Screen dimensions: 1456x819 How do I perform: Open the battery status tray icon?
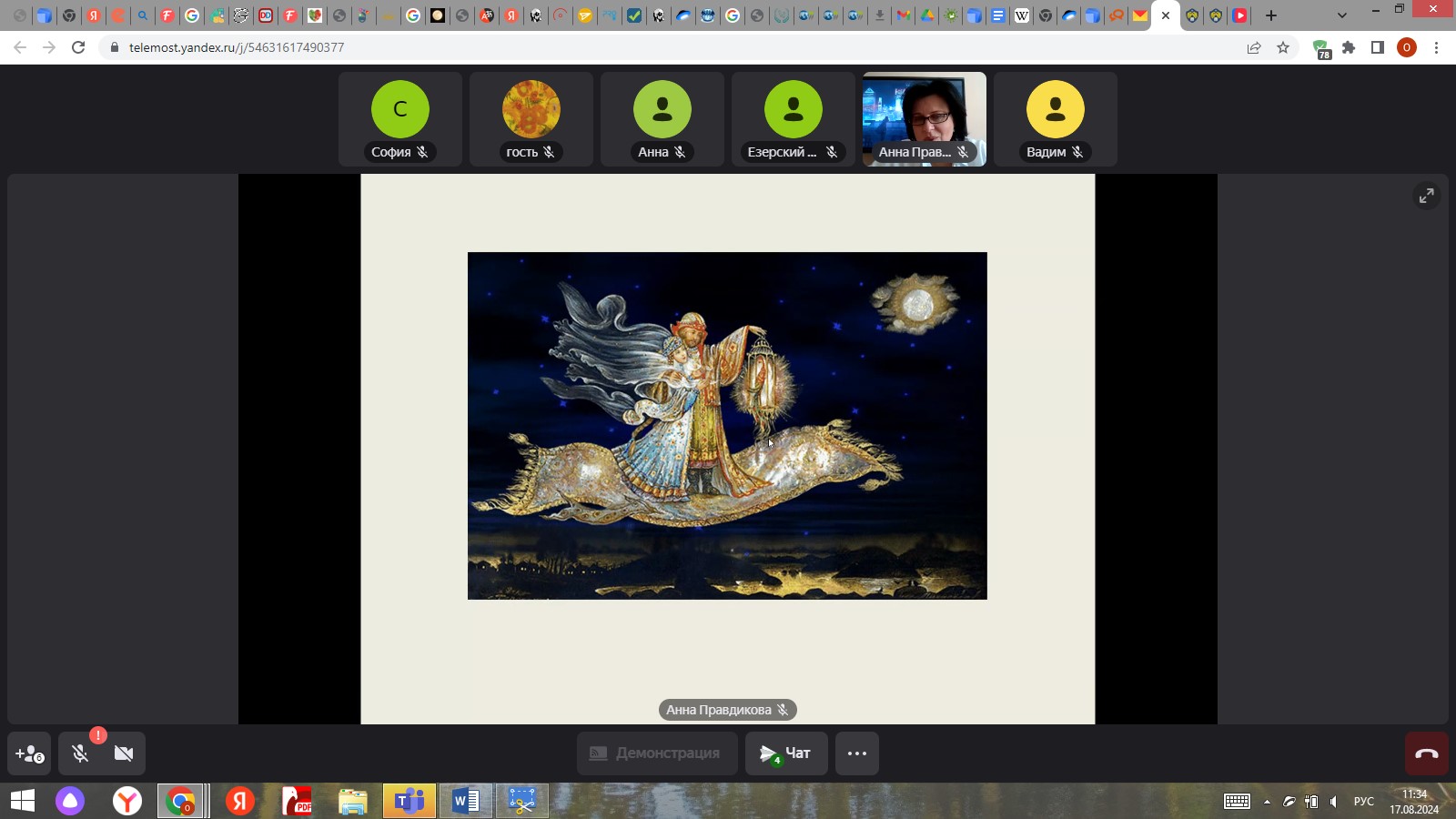[1311, 802]
